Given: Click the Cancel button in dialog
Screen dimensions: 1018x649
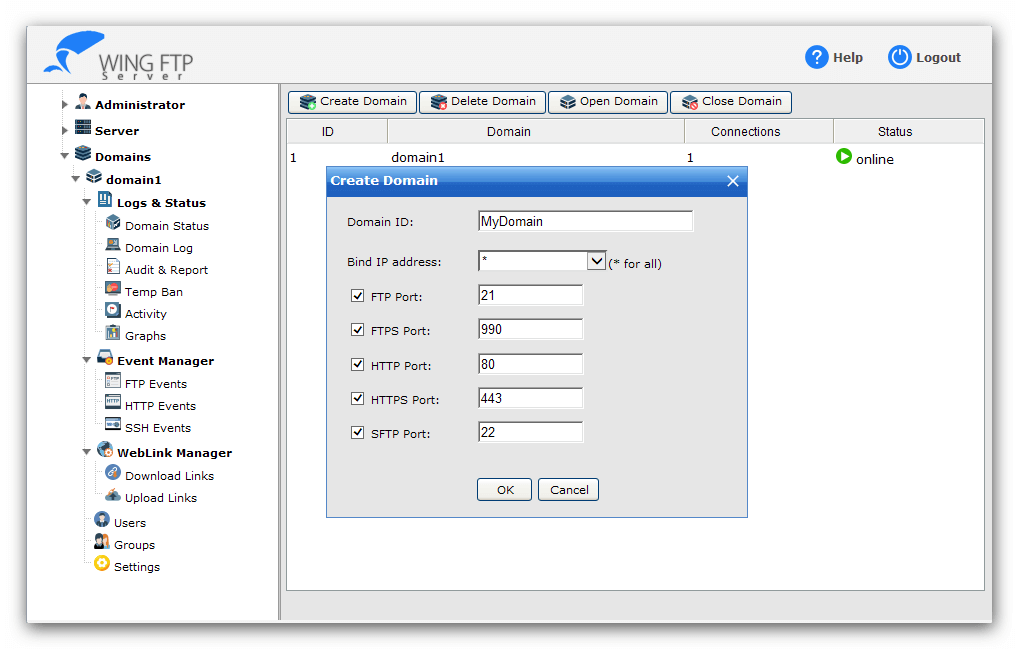Looking at the screenshot, I should click(568, 490).
